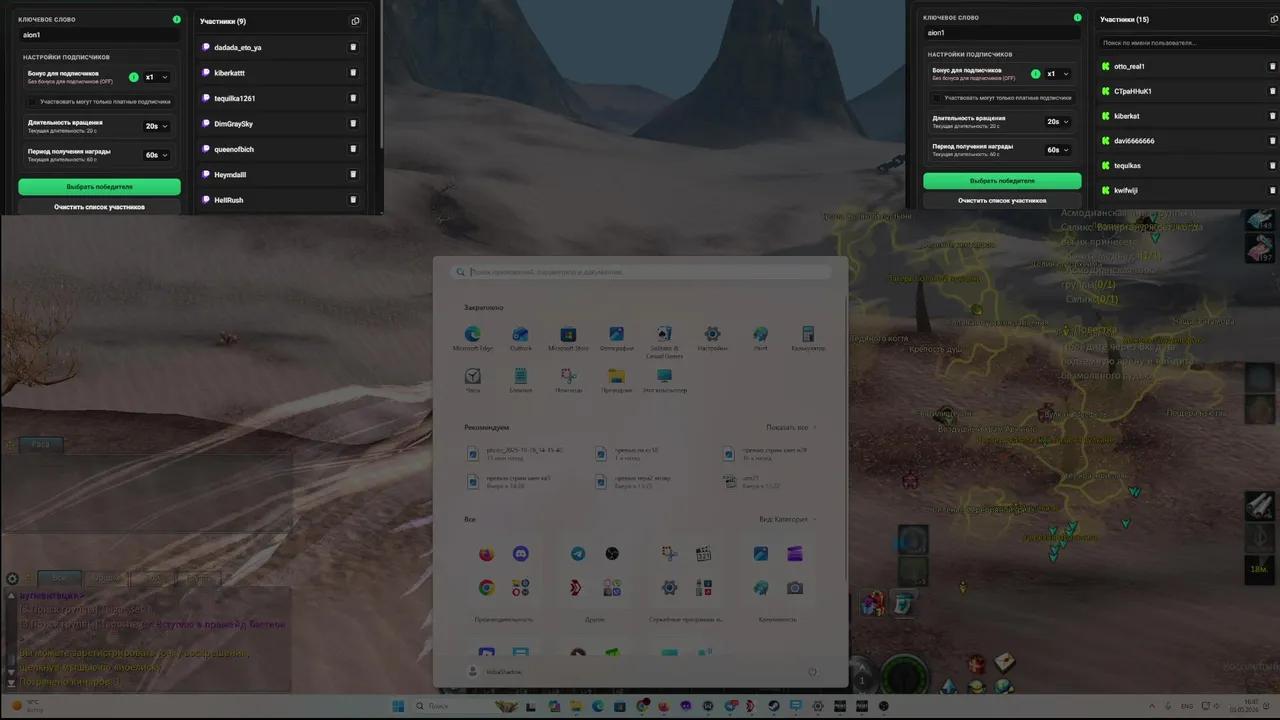Tick paid-subscribers-only checkbox in 9-participant panel
Screen dimensions: 1280x720
tap(33, 101)
